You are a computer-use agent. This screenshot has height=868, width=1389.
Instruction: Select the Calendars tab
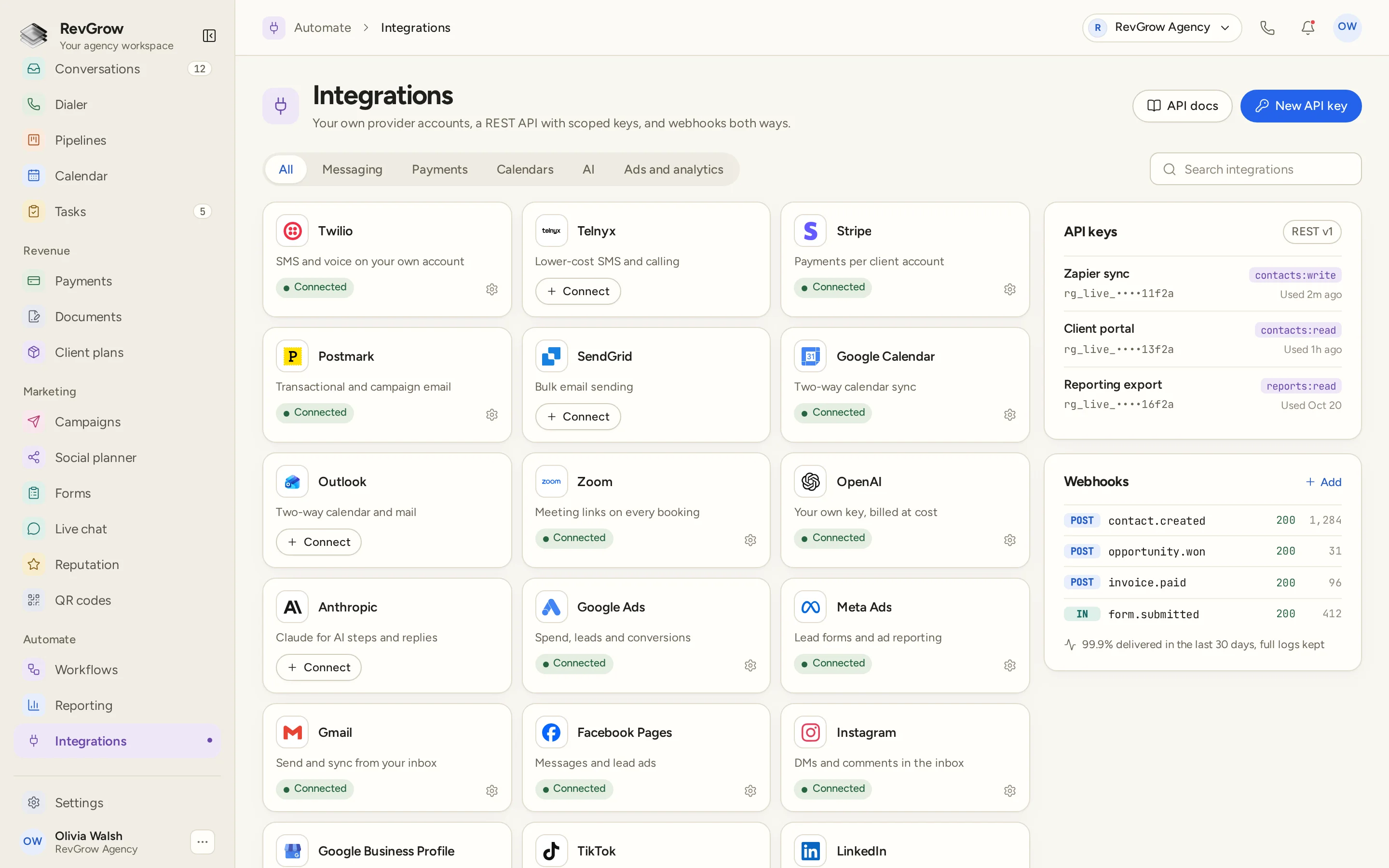(525, 169)
